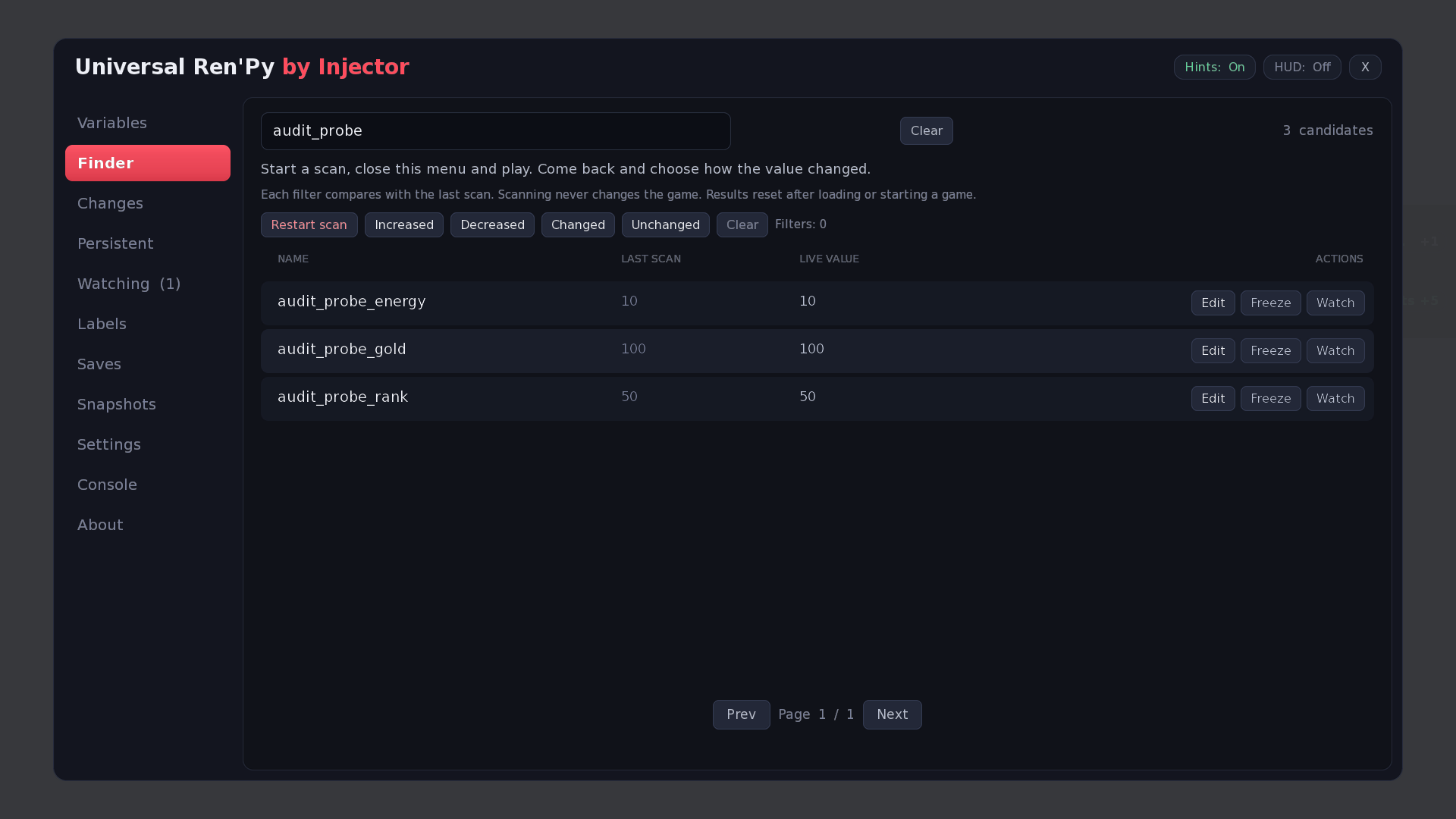Click the Filters: 0 indicator
Image resolution: width=1456 pixels, height=819 pixels.
[x=801, y=224]
